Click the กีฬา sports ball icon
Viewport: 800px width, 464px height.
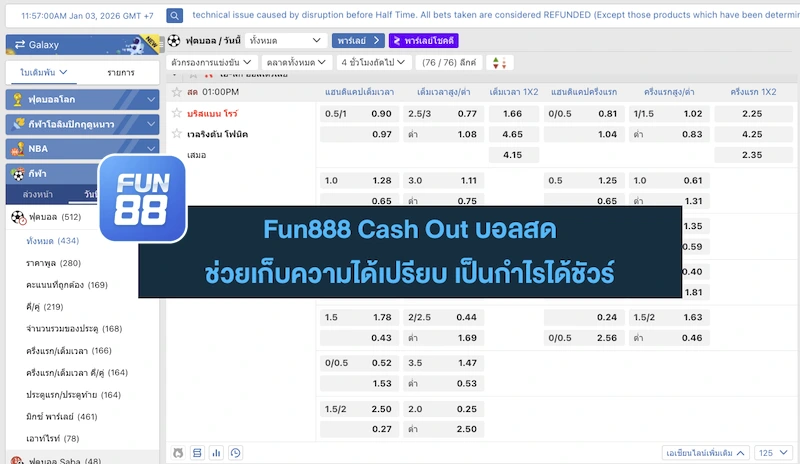18,174
